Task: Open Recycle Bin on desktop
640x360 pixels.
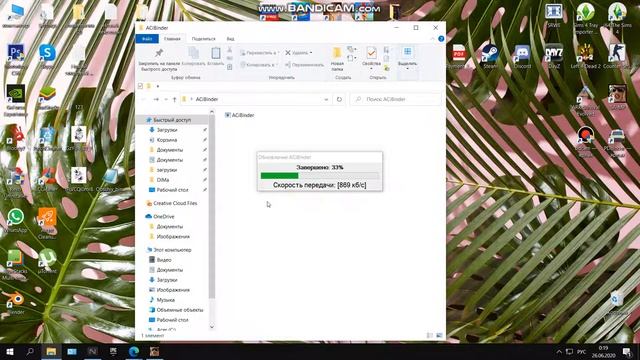Action: 616,303
